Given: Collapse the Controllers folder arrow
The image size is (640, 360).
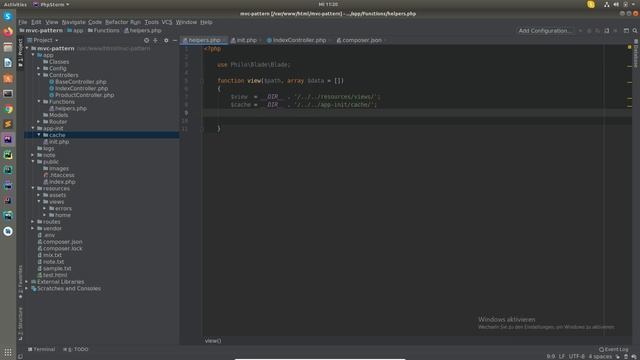Looking at the screenshot, I should (39, 75).
